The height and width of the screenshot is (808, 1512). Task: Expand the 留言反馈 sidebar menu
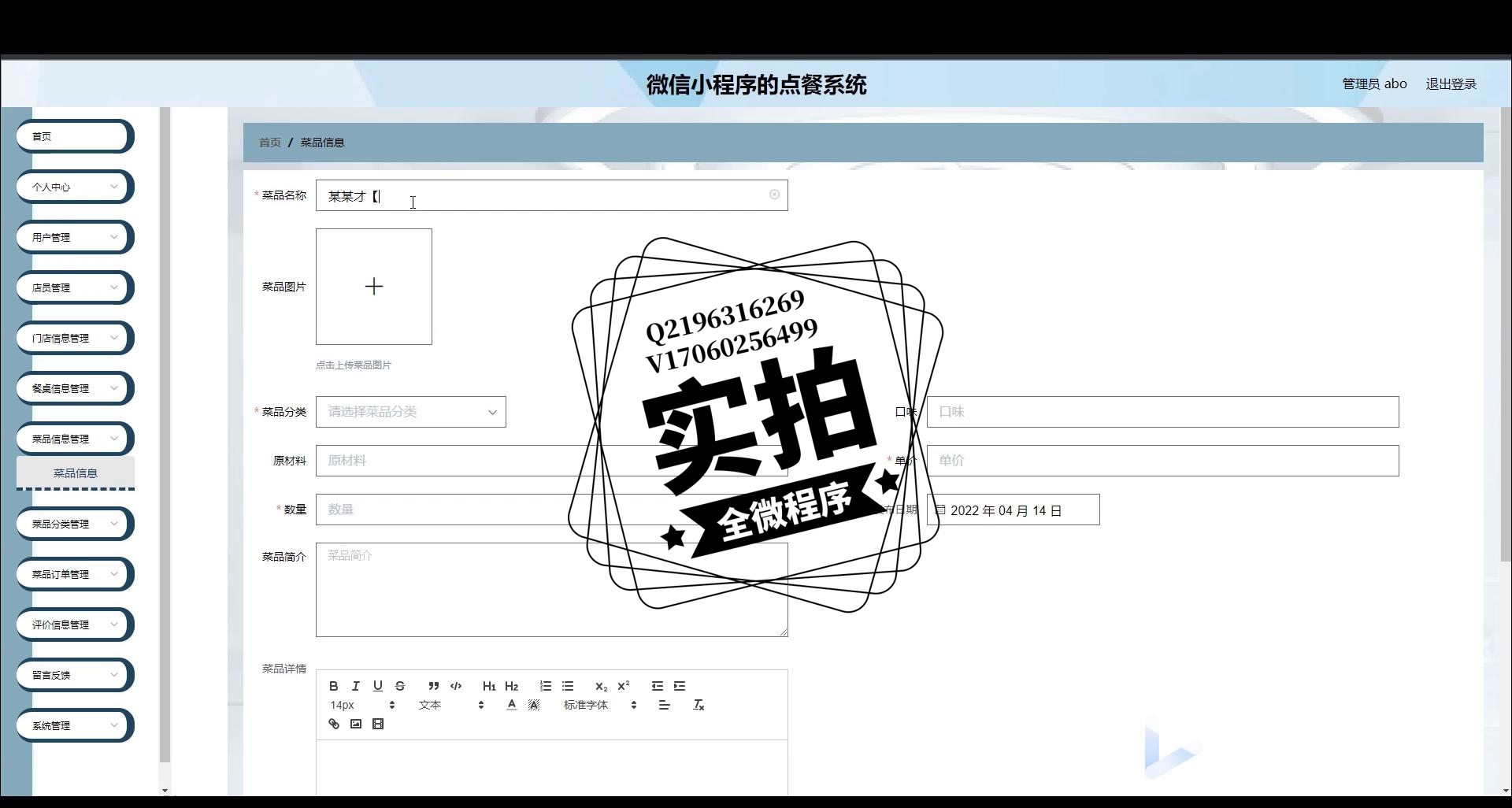[x=75, y=675]
